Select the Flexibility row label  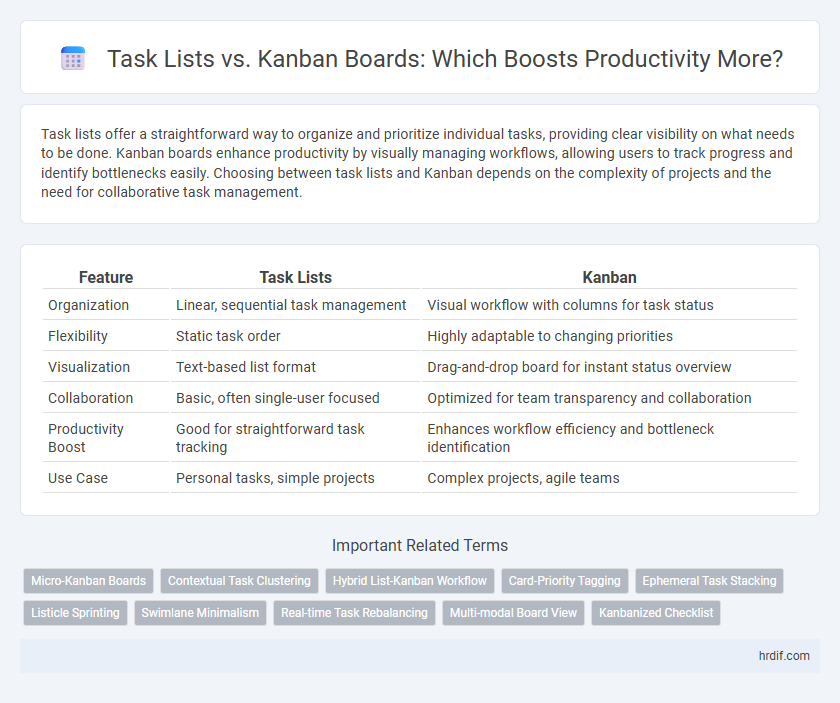[x=78, y=336]
